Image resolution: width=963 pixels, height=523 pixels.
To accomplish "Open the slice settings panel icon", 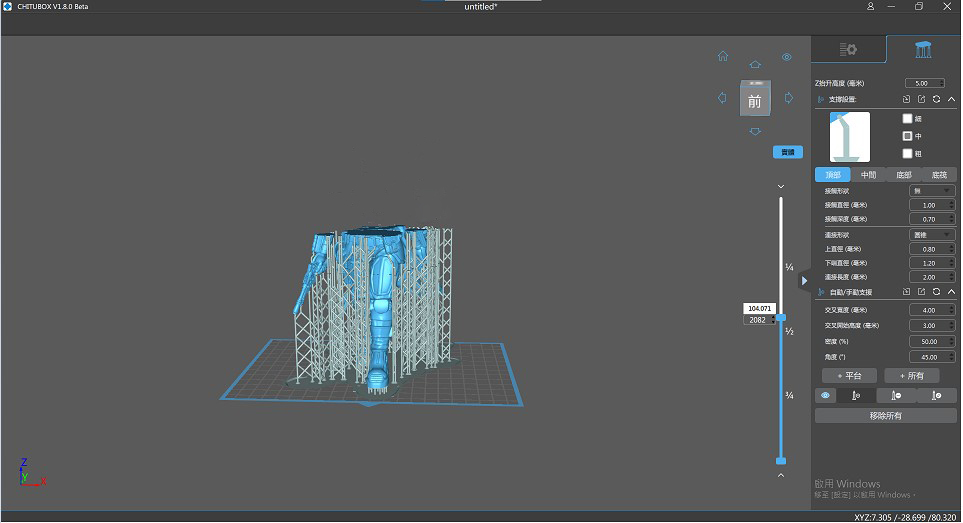I will (848, 49).
